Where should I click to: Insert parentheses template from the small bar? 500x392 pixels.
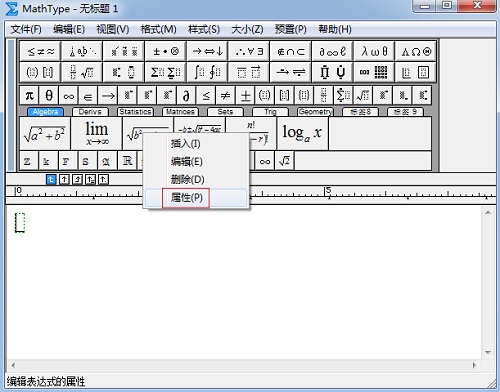(265, 96)
